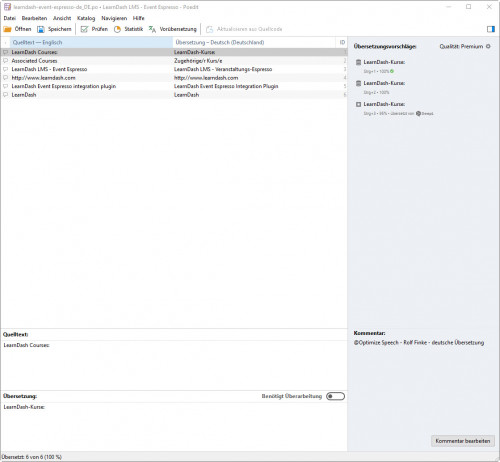Screen dimensions: 500x462
Task: Toggle the Benötigt Überarbeitung switch
Action: tap(335, 396)
